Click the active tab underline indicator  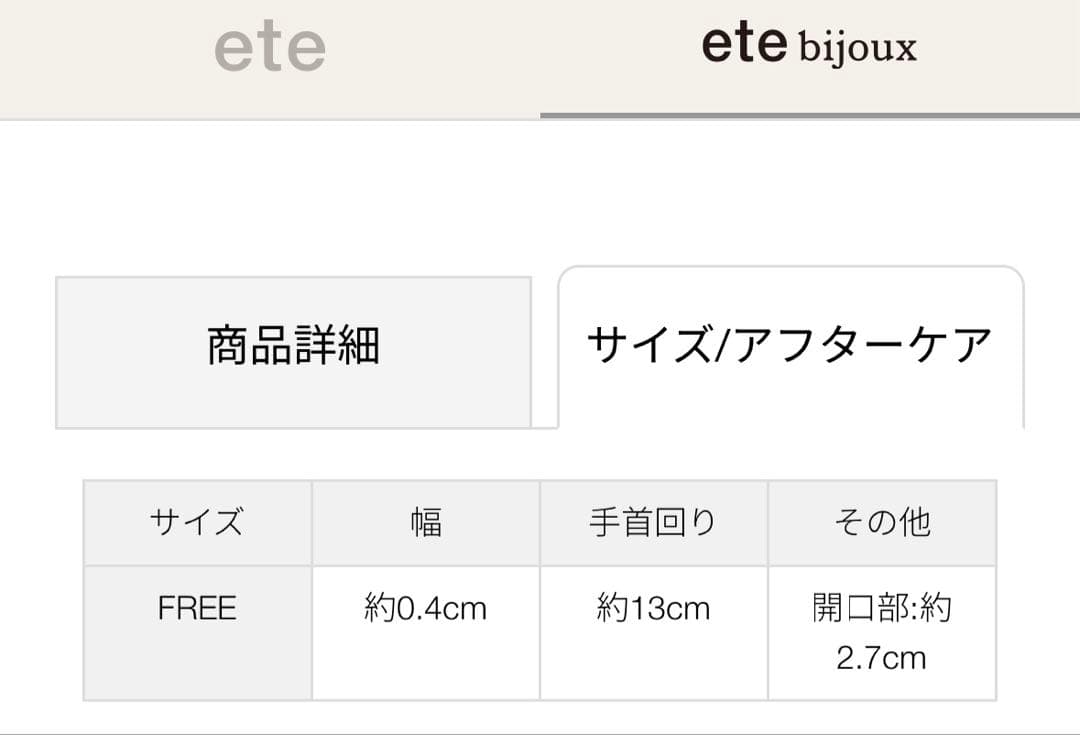810,114
